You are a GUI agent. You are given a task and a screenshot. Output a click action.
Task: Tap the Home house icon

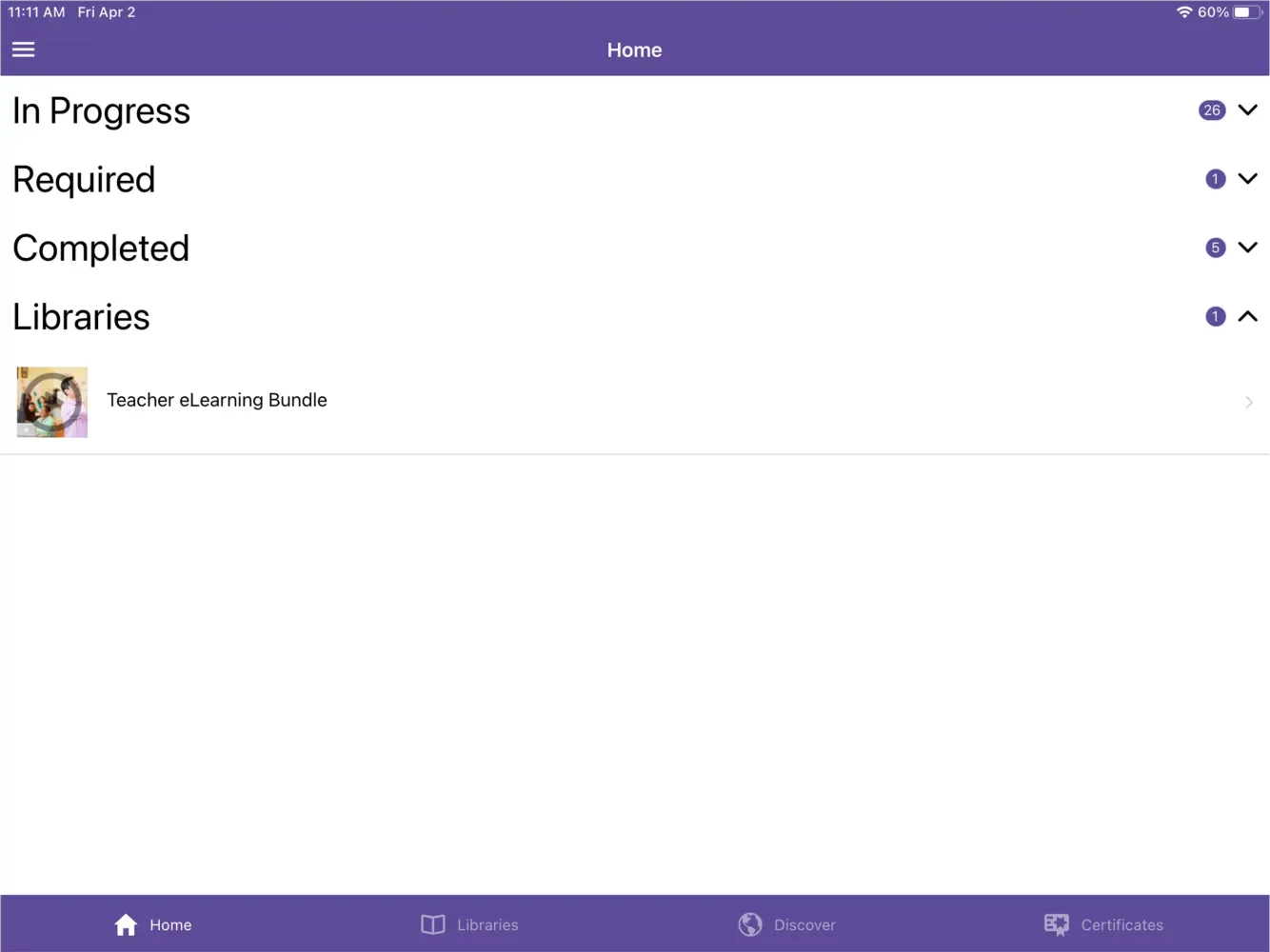(x=126, y=924)
